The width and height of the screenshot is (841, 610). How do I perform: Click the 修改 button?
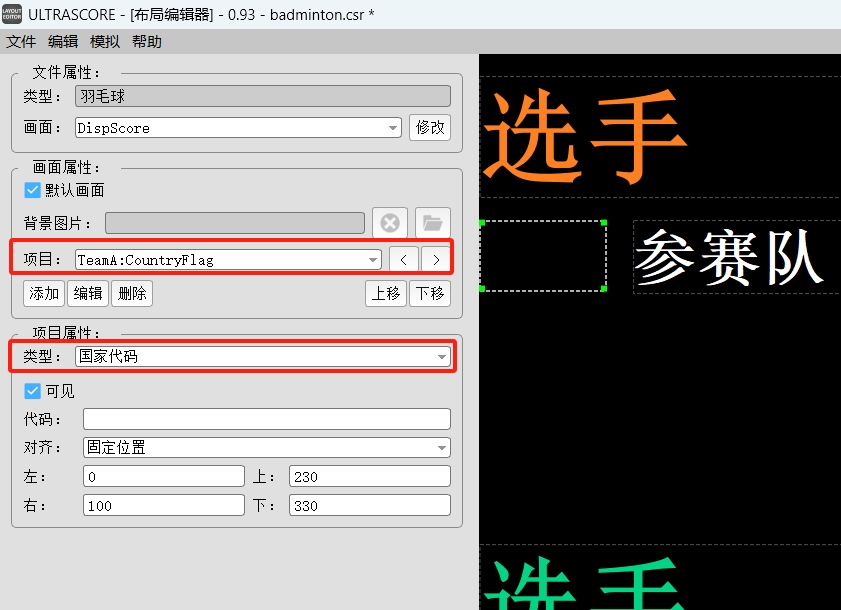[430, 128]
